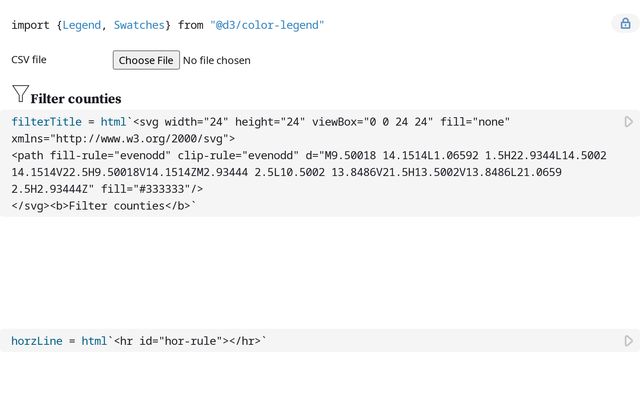The width and height of the screenshot is (640, 400).
Task: Click the lock icon at top right
Action: [625, 24]
